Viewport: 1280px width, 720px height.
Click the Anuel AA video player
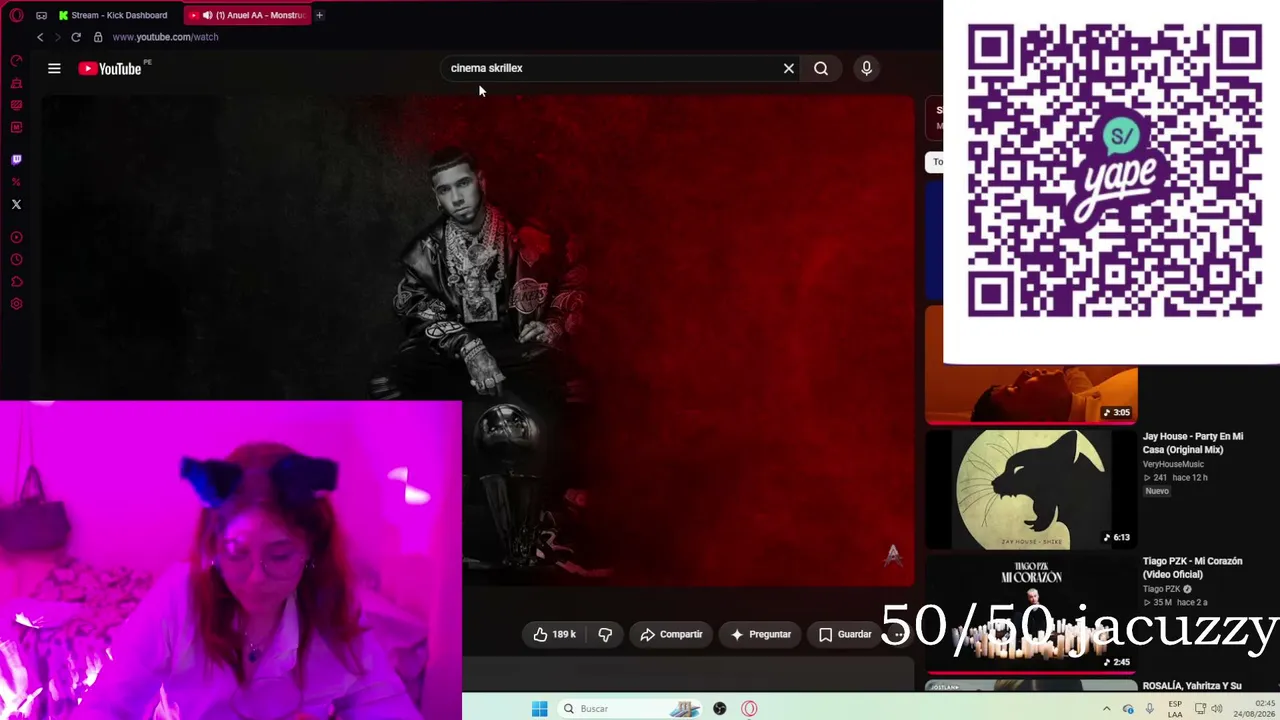click(477, 340)
